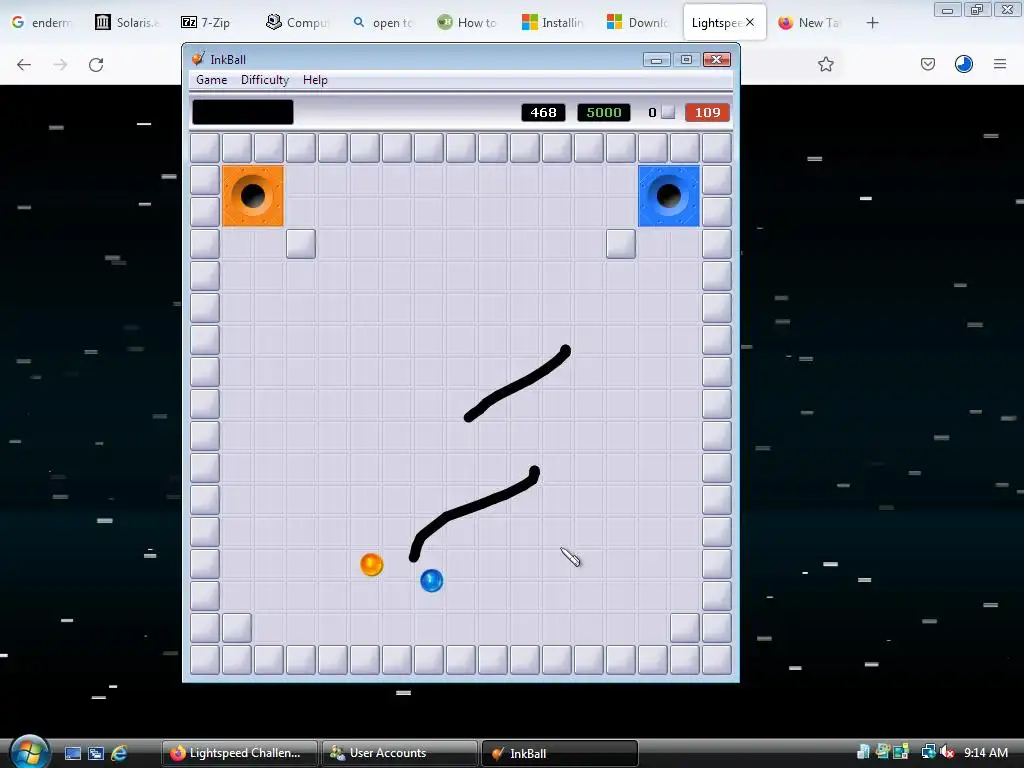The width and height of the screenshot is (1024, 768).
Task: Switch to the Download Microsoft tab
Action: coord(637,23)
